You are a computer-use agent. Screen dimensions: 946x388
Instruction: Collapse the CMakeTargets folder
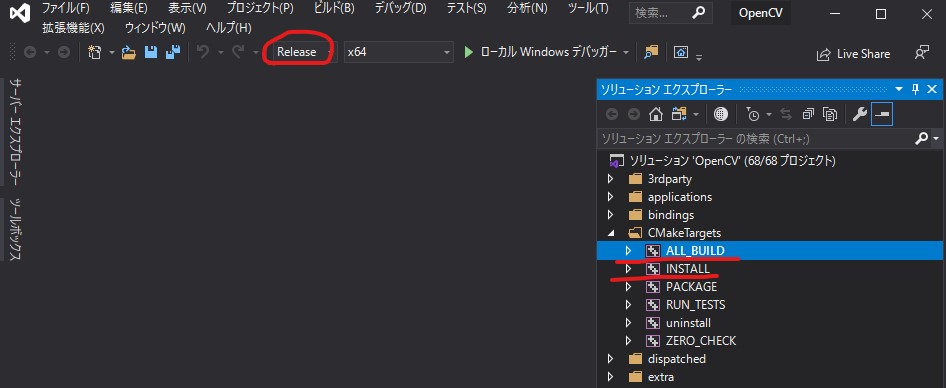point(610,233)
